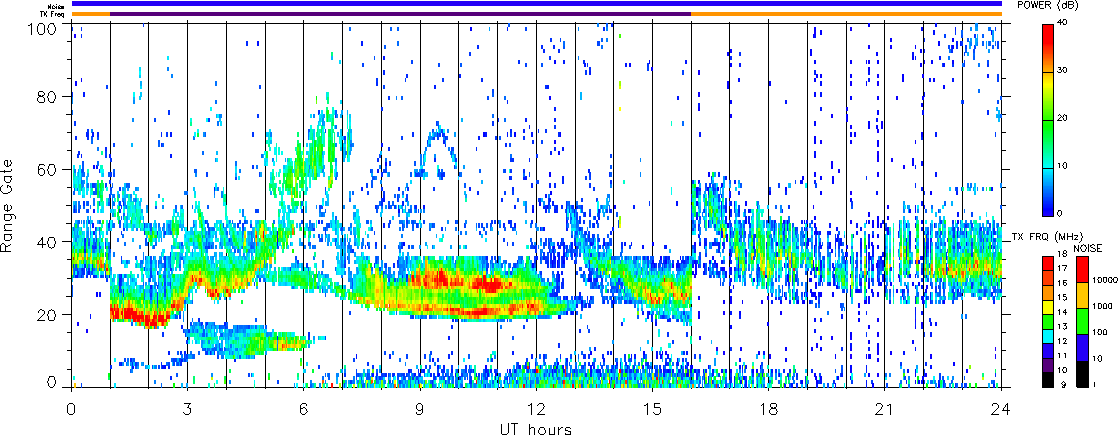Click the "18" label on TX FRQ scale
The width and height of the screenshot is (1118, 435).
click(x=1063, y=254)
